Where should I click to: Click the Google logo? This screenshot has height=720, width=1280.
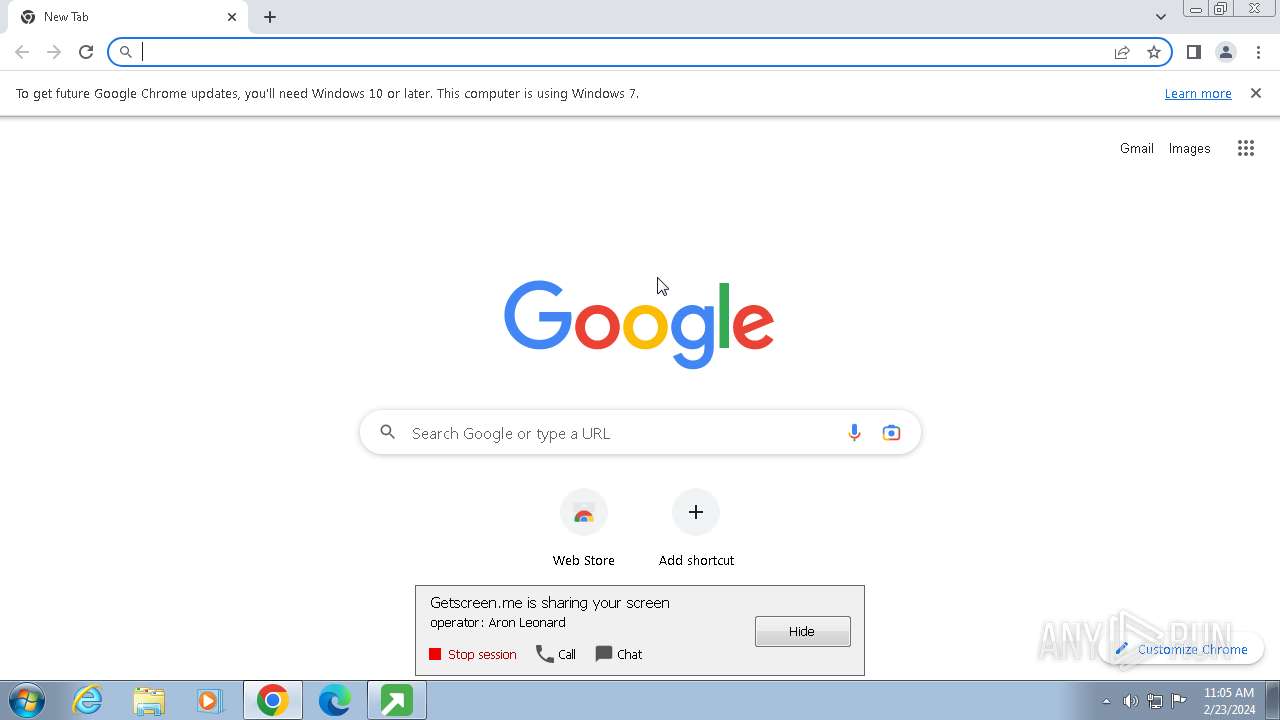point(639,323)
